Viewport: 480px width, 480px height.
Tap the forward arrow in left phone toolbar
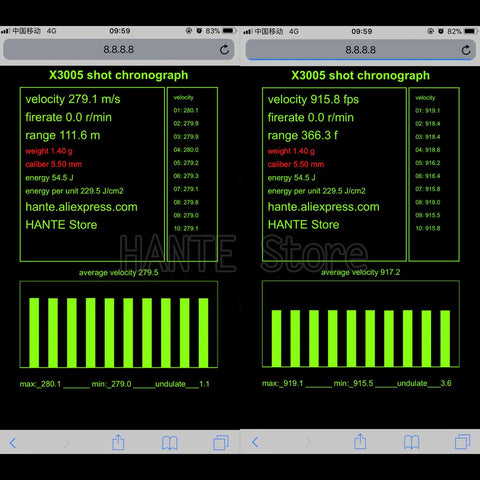click(66, 443)
